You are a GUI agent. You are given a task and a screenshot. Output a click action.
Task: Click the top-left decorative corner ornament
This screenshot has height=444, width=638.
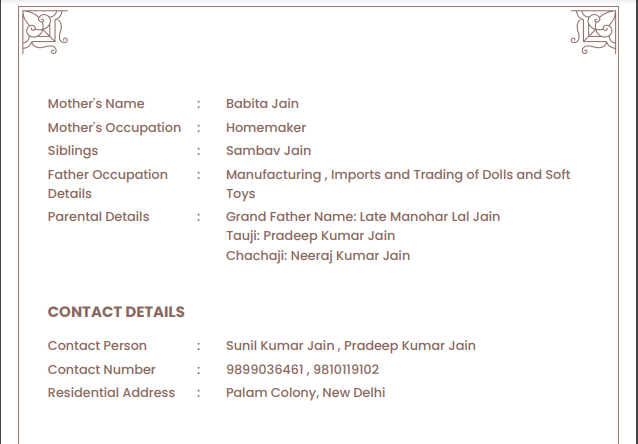44,32
